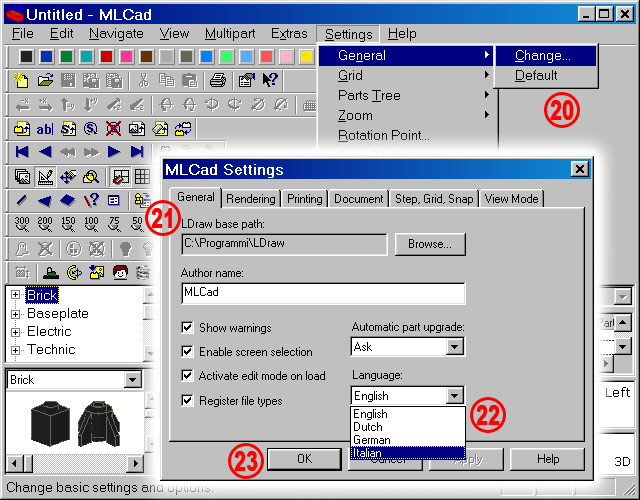Click the 100 percent zoom icon
This screenshot has height=500, width=640.
[x=91, y=224]
